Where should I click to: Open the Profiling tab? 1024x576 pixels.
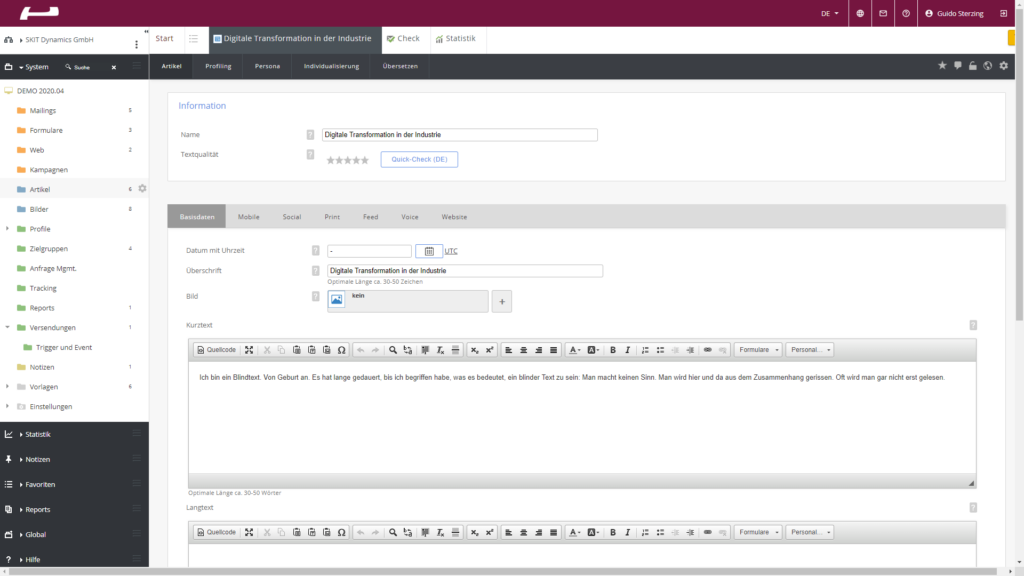pos(218,66)
